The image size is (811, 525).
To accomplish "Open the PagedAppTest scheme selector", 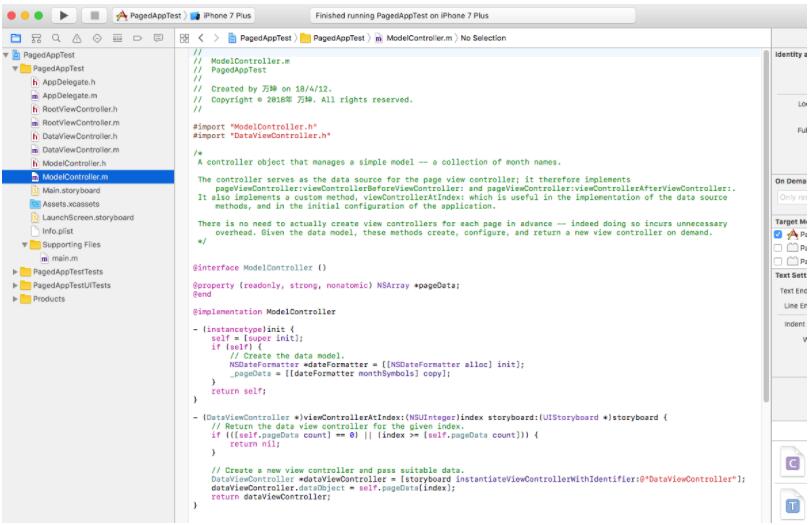I will point(149,16).
